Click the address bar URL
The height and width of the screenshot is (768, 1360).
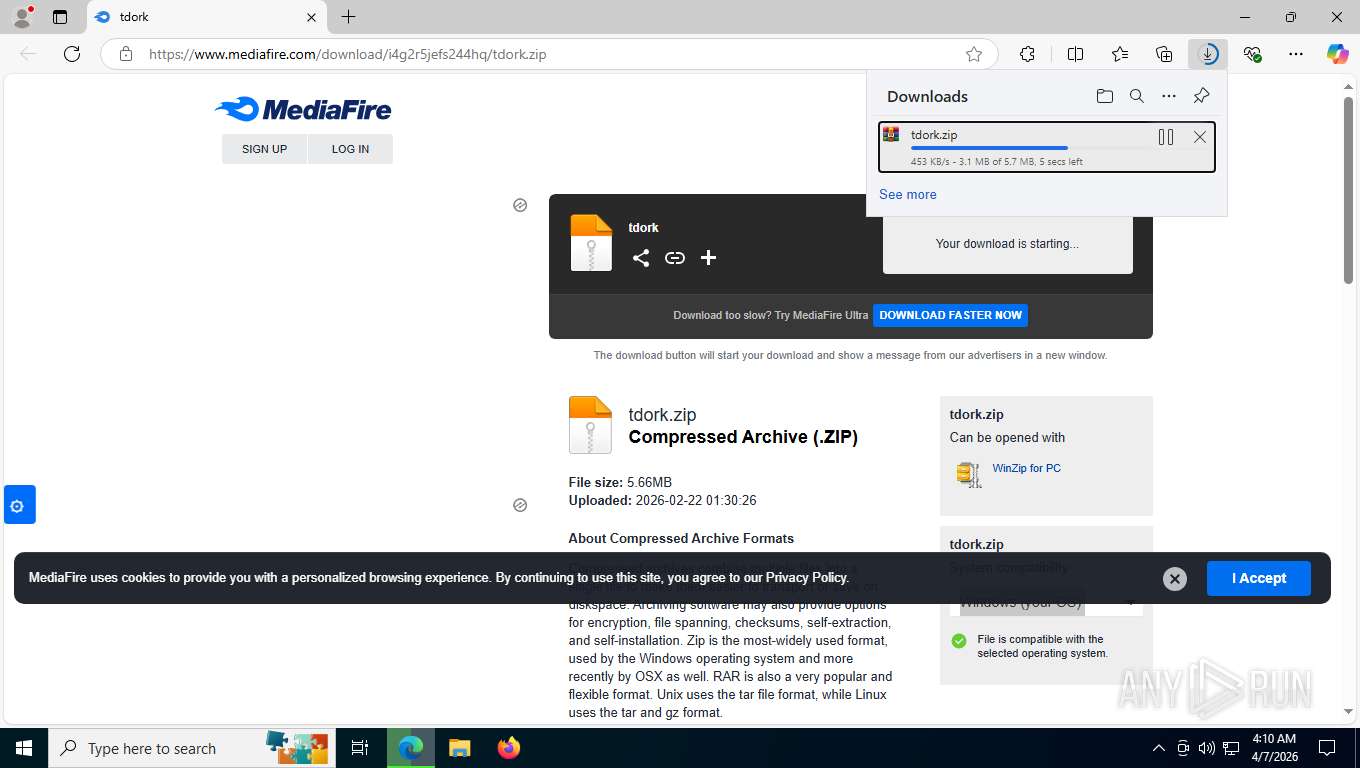point(347,54)
